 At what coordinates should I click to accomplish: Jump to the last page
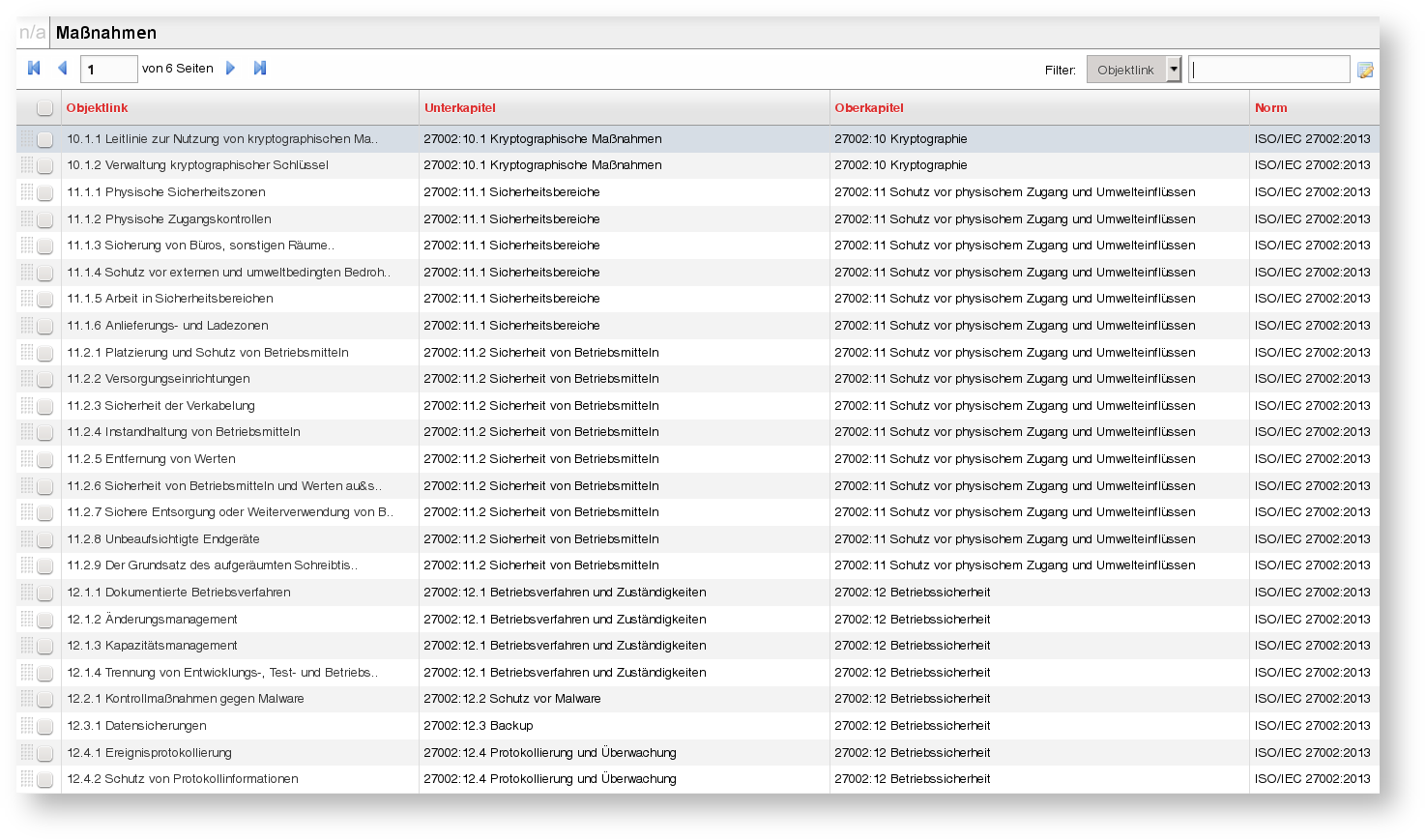point(259,68)
